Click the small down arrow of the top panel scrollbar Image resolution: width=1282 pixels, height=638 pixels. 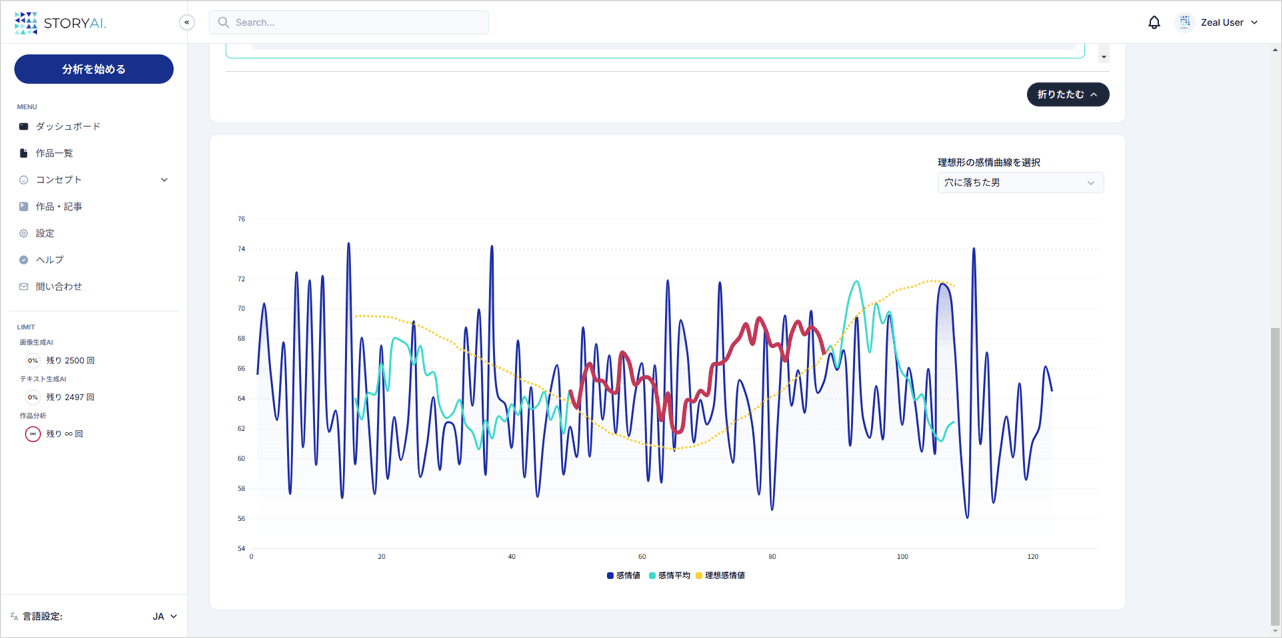pos(1104,57)
